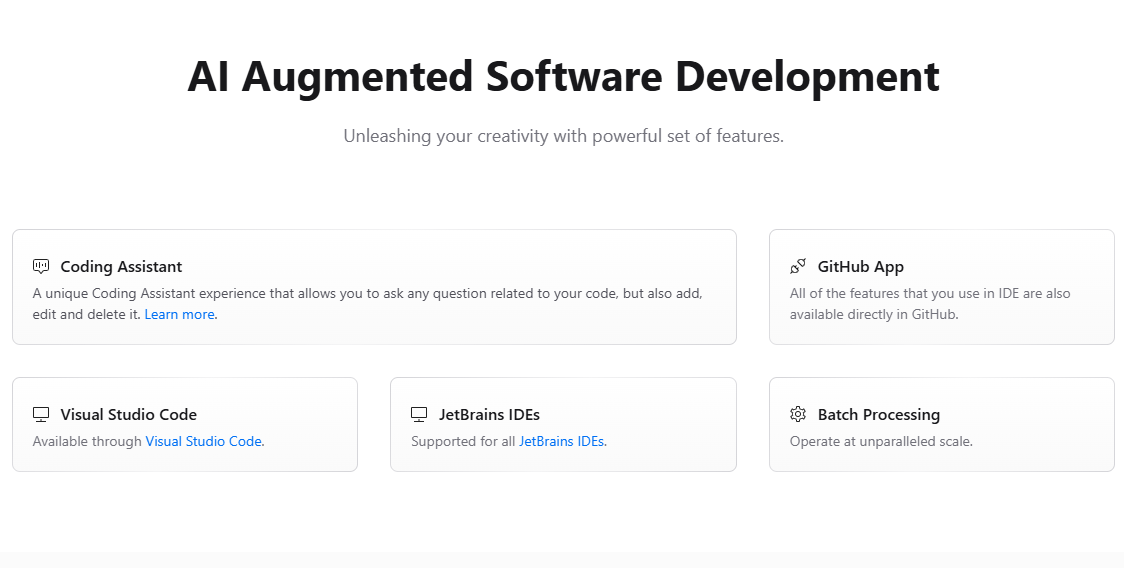Click the 'A unique Coding Assistant experience' description
Image resolution: width=1124 pixels, height=568 pixels.
[x=367, y=303]
